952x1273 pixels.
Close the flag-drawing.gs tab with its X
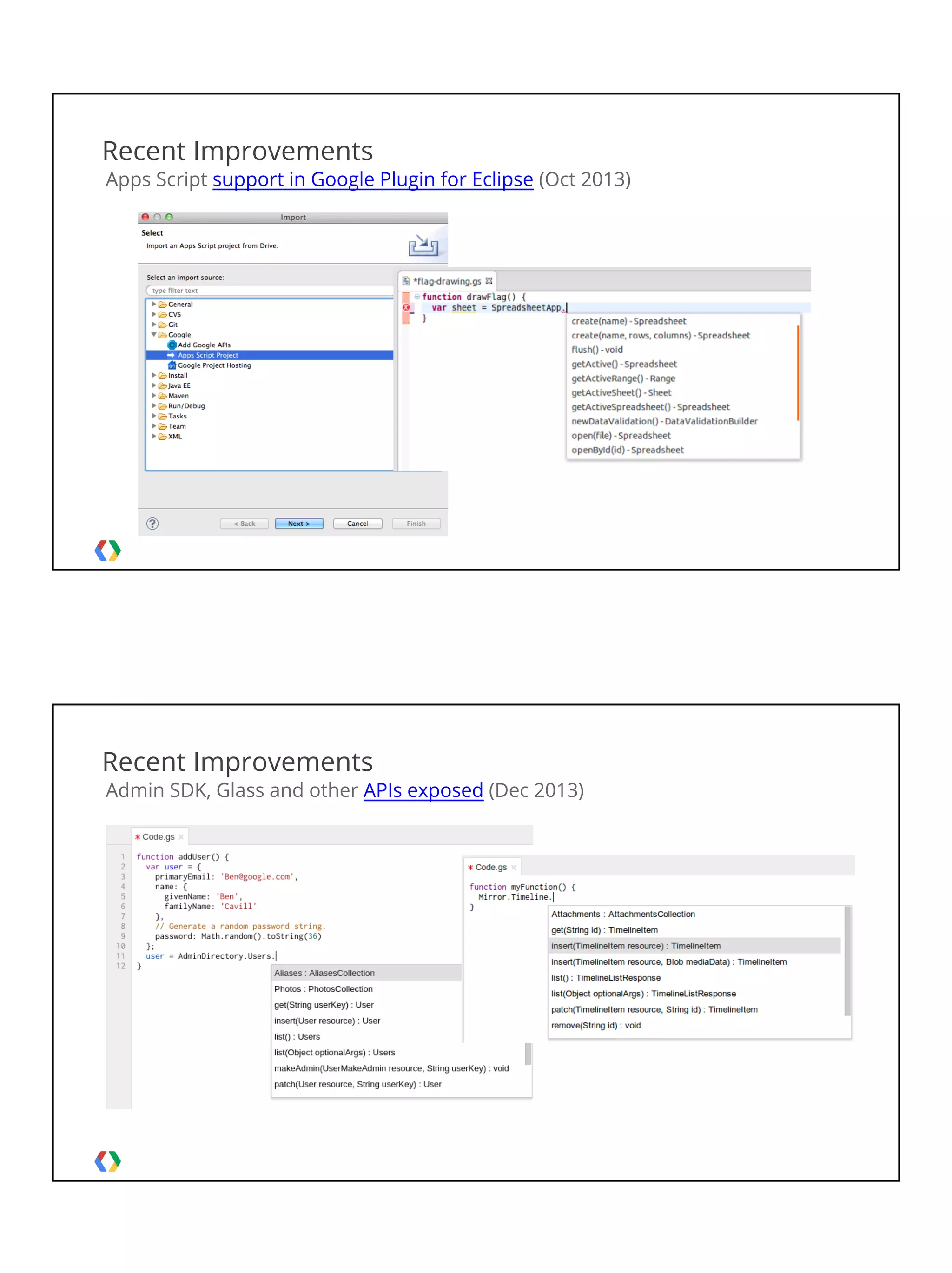pyautogui.click(x=489, y=281)
